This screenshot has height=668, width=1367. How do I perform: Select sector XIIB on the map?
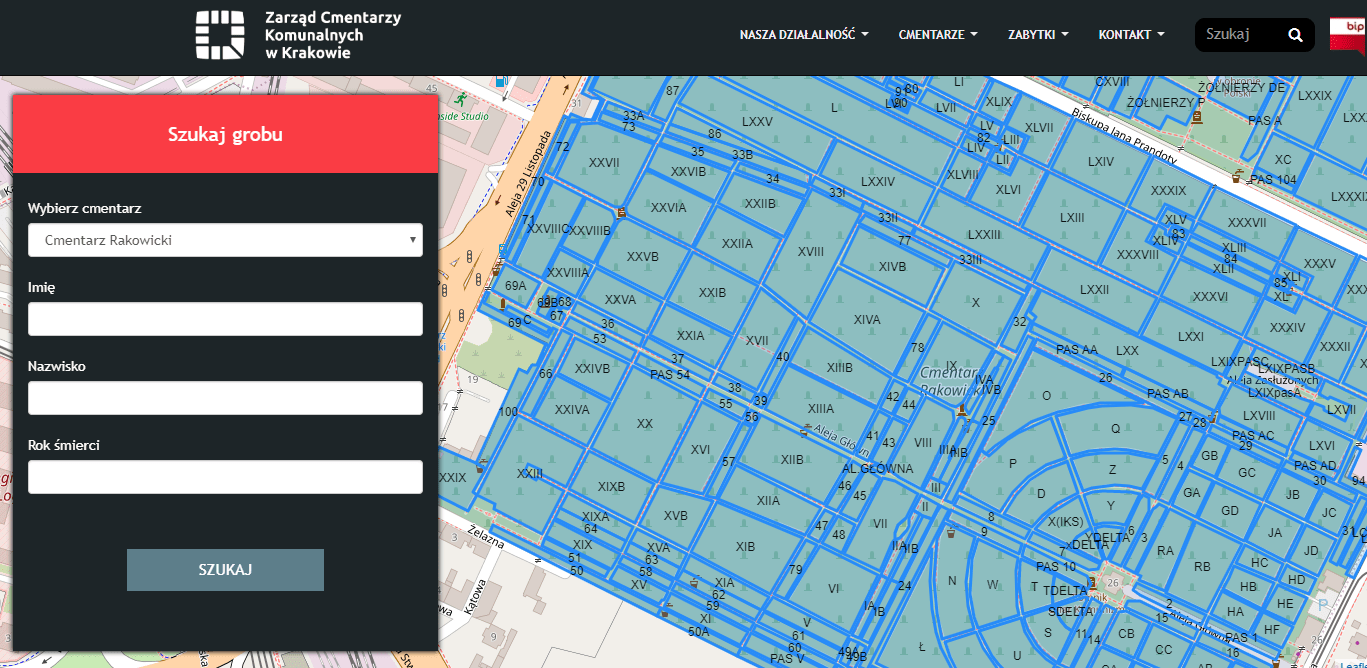(792, 460)
